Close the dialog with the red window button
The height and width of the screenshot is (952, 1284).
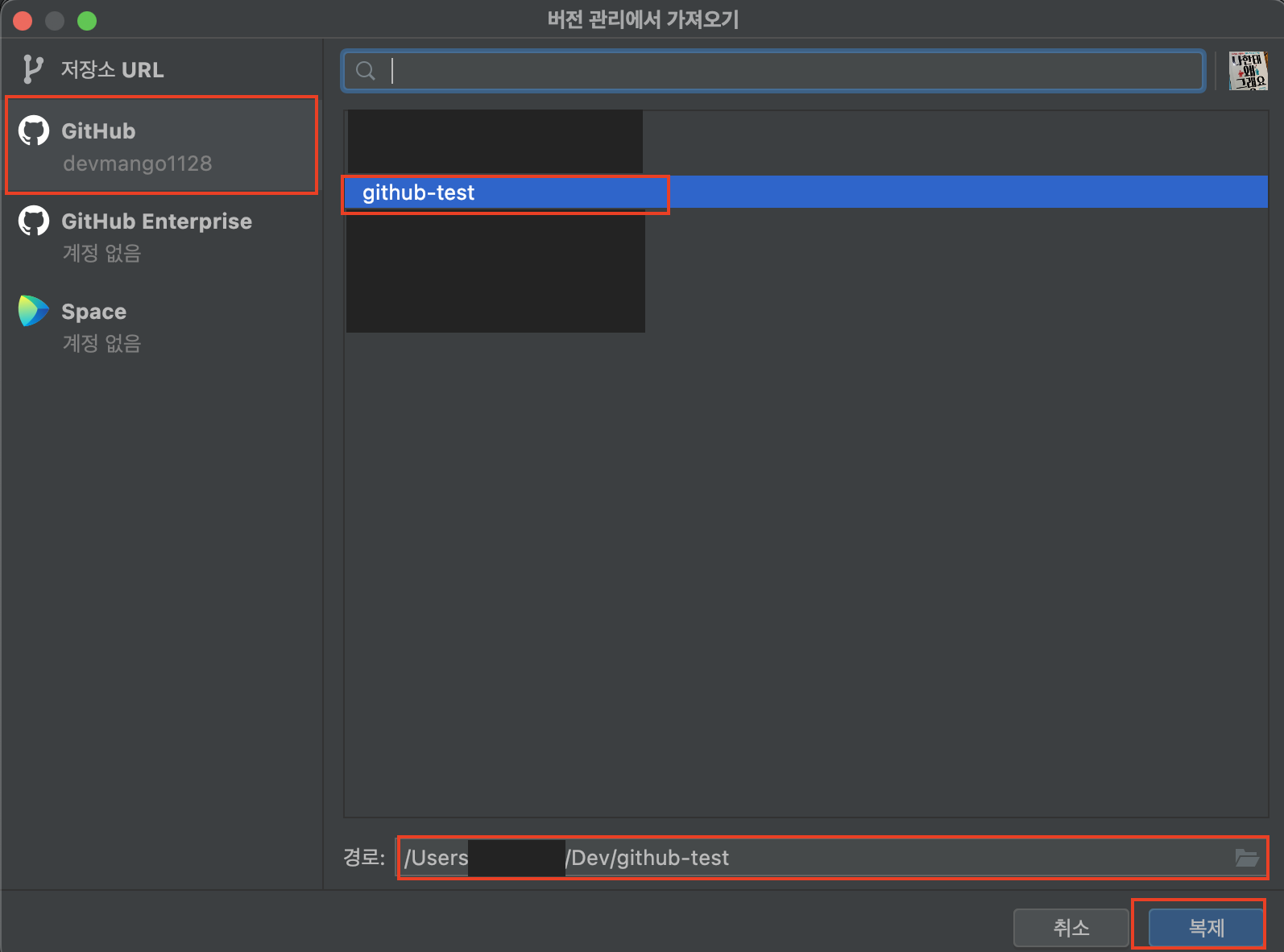(x=23, y=21)
